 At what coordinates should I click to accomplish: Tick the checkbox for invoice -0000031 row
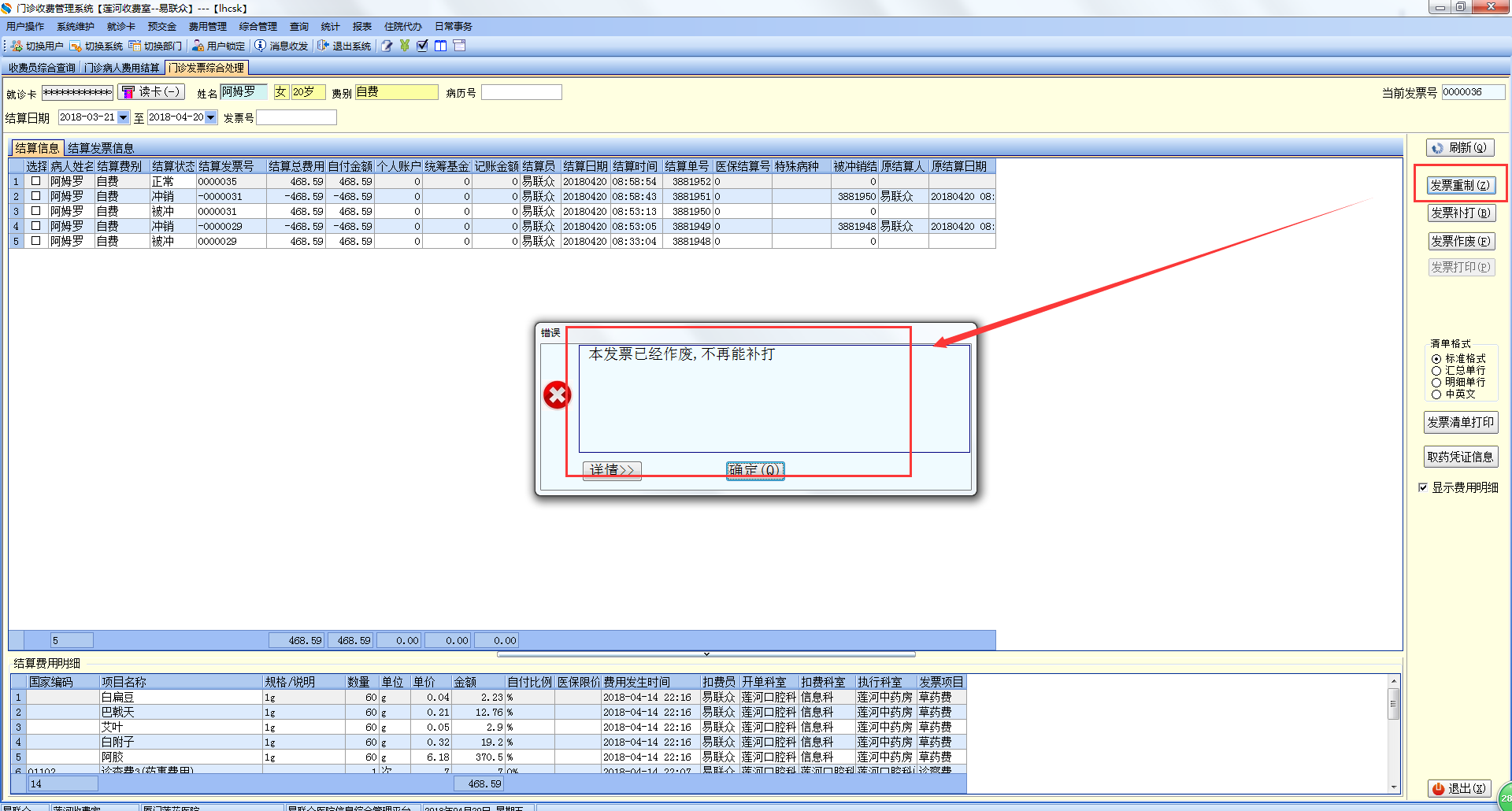[35, 196]
